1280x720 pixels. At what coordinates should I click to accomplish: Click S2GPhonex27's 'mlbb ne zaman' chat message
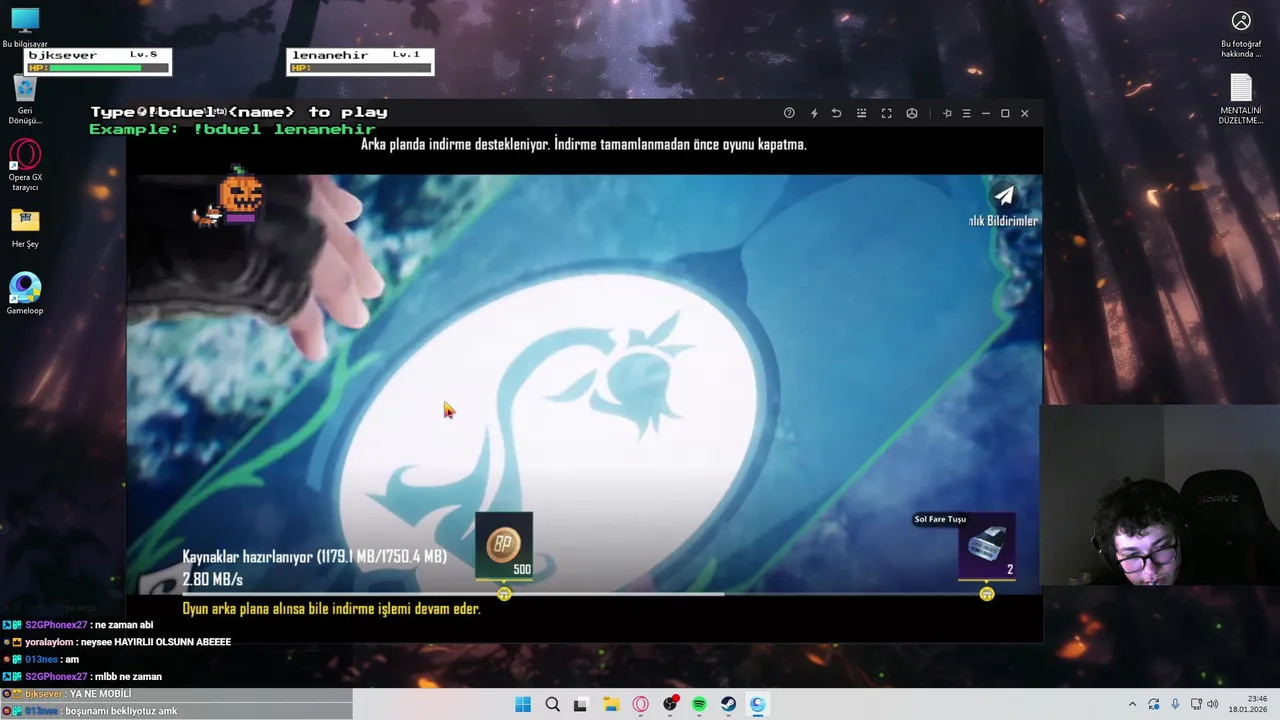point(128,676)
